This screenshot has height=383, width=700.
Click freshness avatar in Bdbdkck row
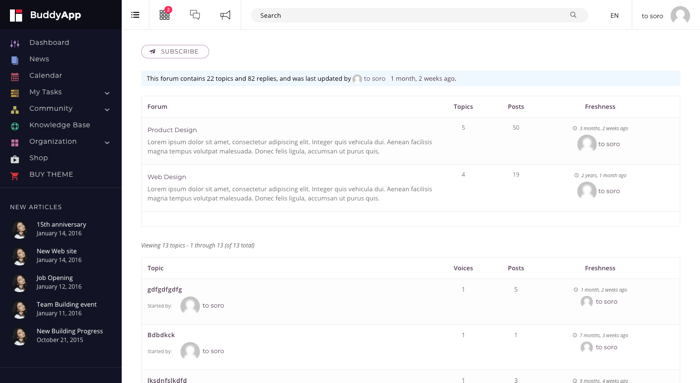(587, 347)
